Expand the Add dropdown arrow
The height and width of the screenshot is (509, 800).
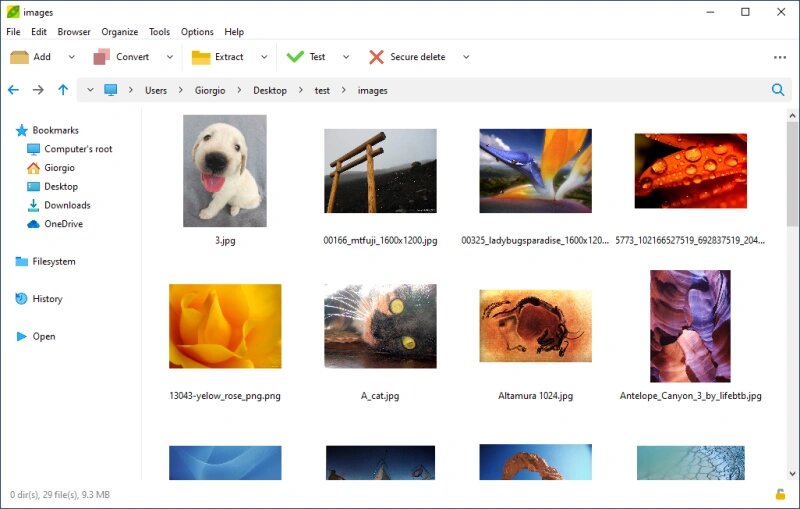71,57
